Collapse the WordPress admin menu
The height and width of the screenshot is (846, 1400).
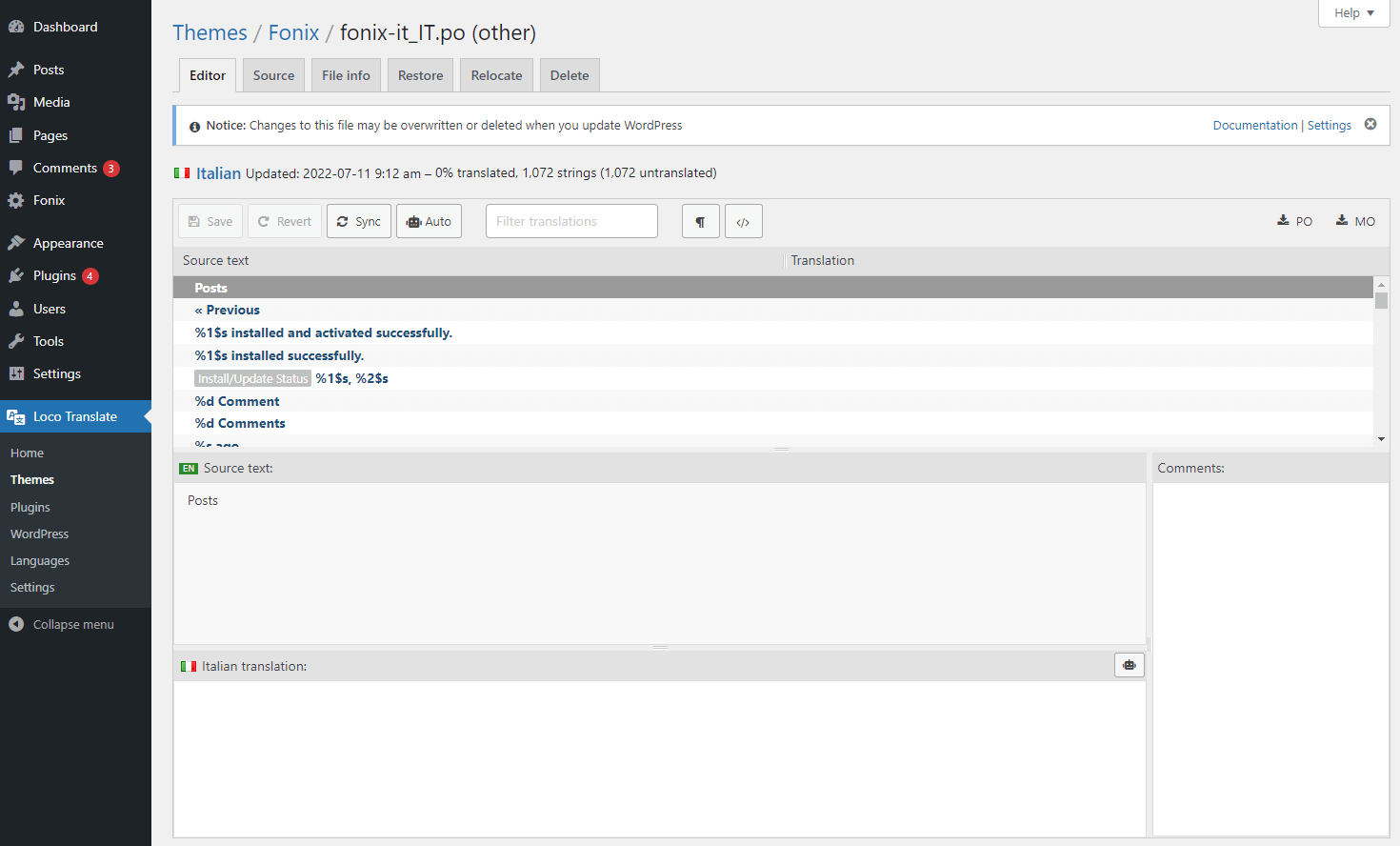pos(73,625)
